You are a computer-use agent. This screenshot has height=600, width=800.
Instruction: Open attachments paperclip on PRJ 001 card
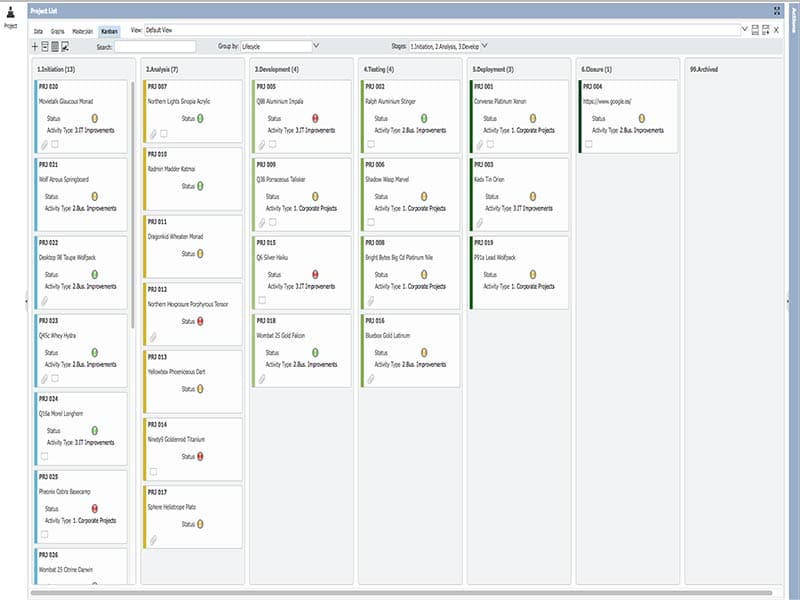[480, 145]
